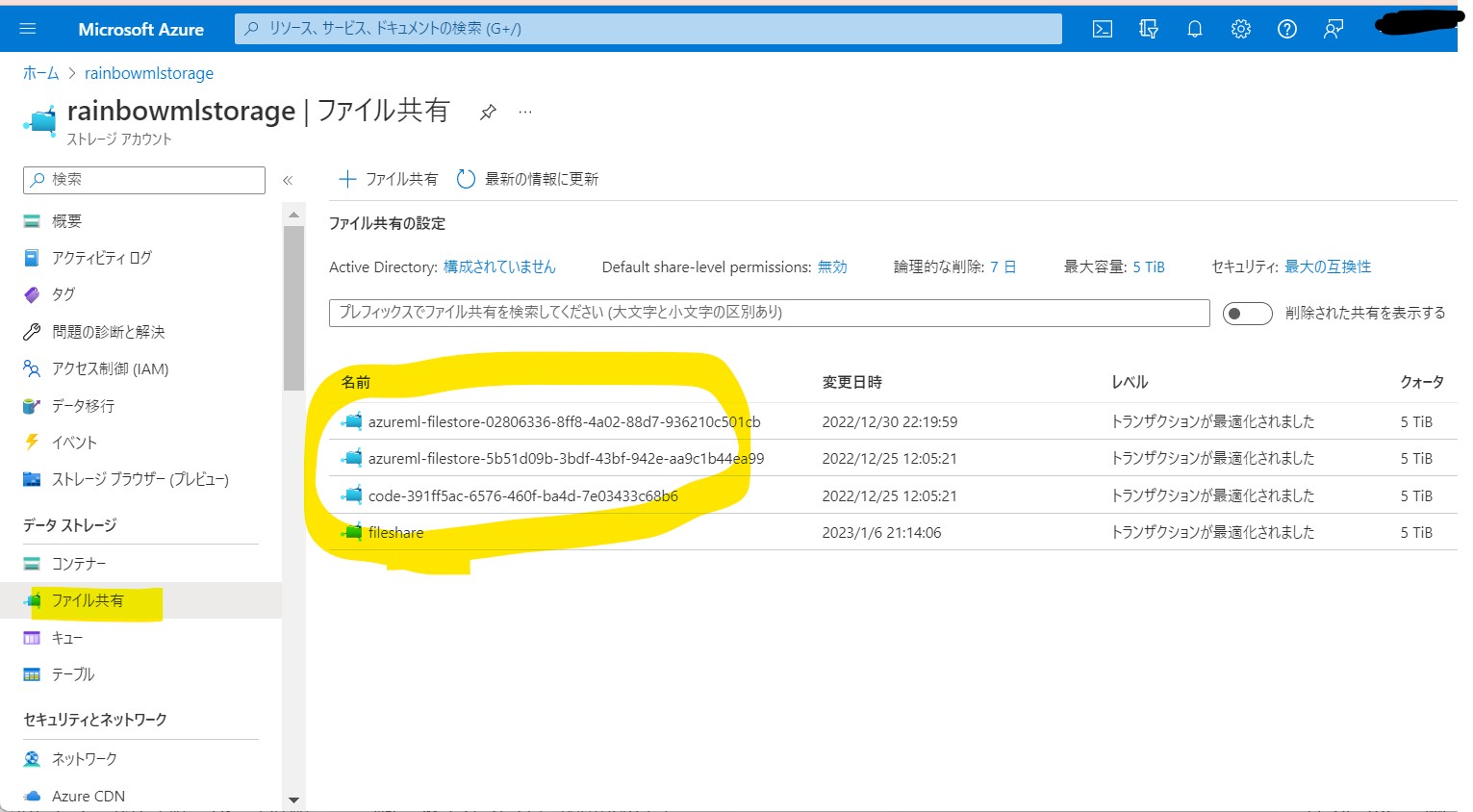Click the icon of azureml-filestore-5b51d09b share
The width and height of the screenshot is (1473, 812).
[352, 458]
